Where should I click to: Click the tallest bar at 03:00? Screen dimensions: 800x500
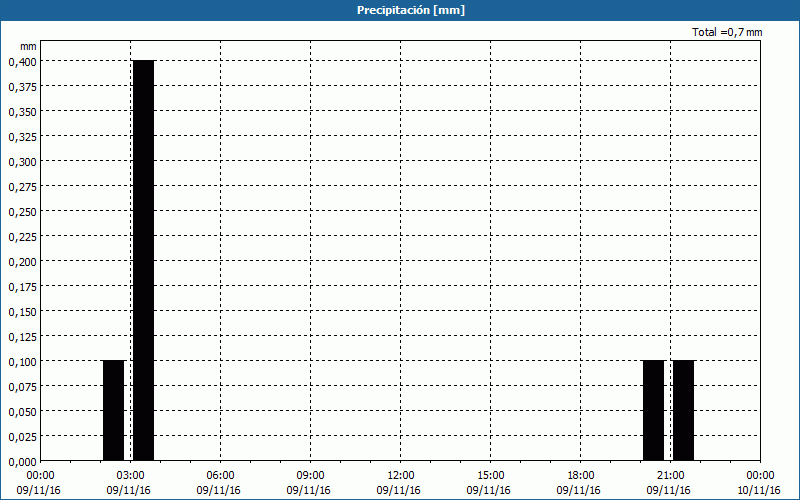point(143,260)
